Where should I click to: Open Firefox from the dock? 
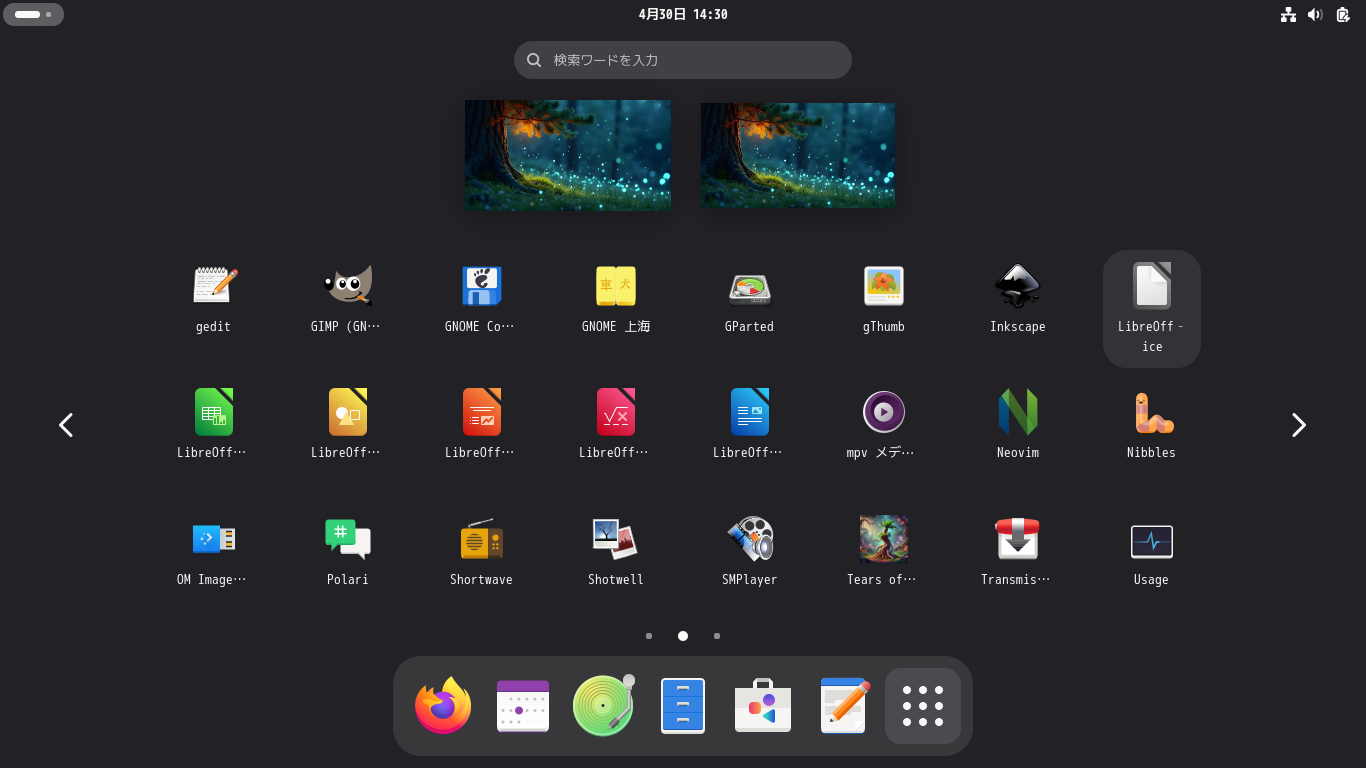443,705
